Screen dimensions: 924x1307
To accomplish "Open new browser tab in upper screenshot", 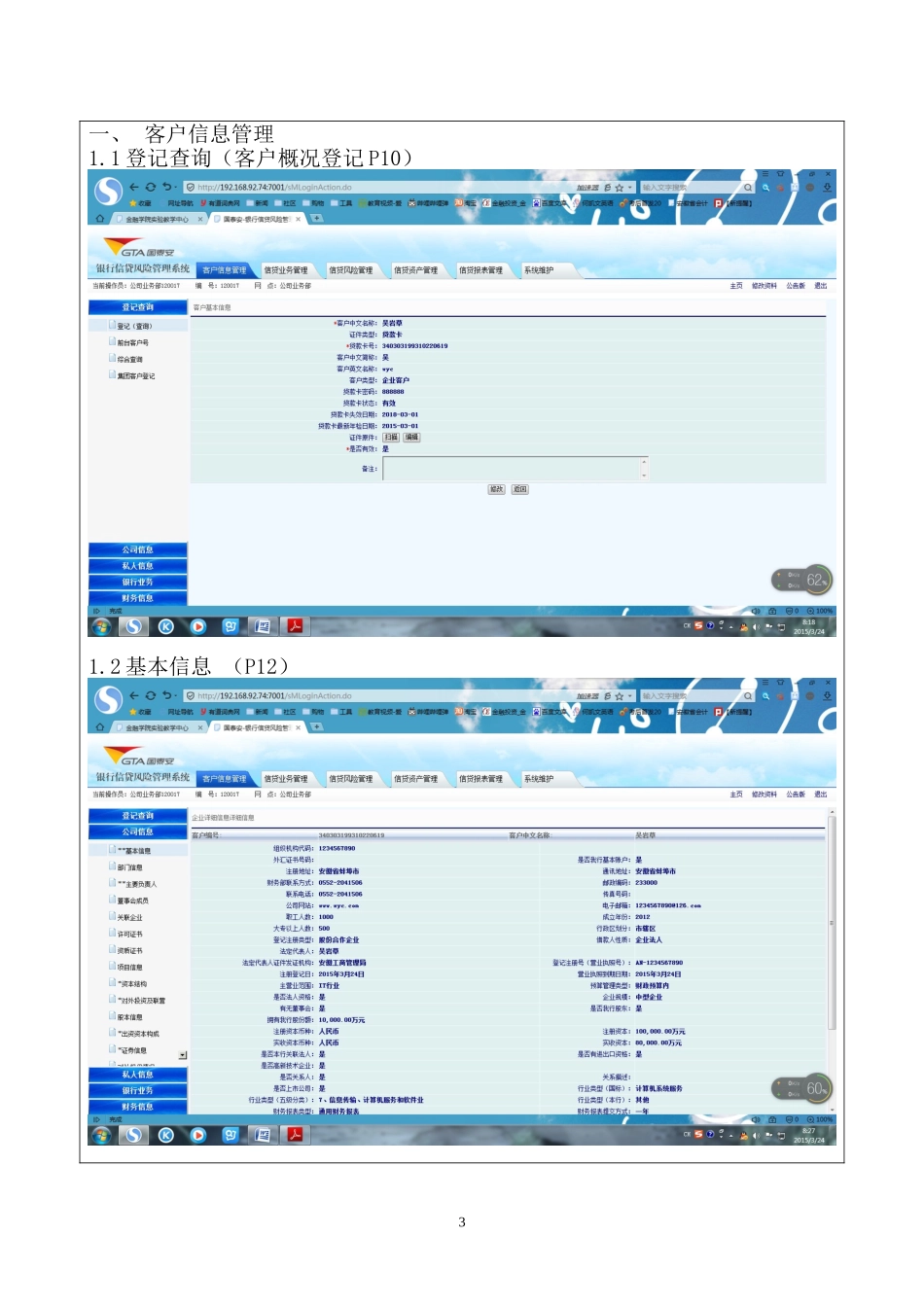I will pos(316,219).
